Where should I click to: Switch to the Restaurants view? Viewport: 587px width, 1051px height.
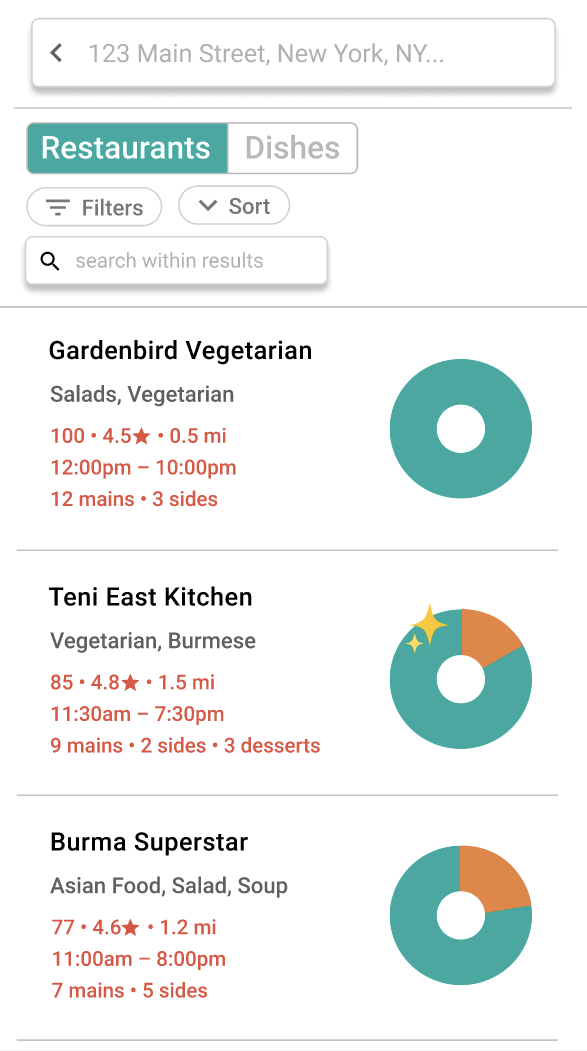[x=127, y=148]
